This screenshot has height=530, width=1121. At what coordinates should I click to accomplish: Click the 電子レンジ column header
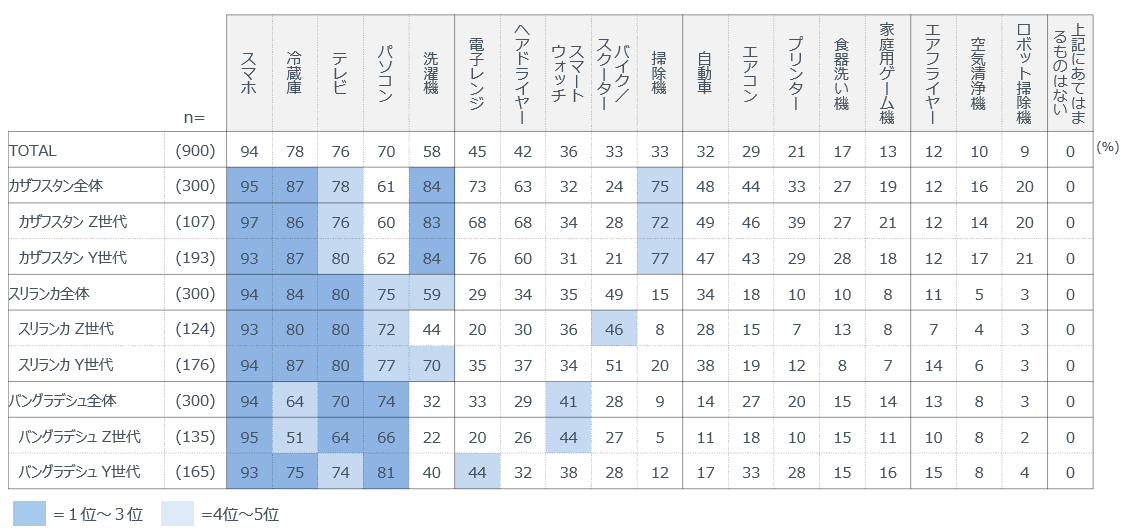coord(477,73)
